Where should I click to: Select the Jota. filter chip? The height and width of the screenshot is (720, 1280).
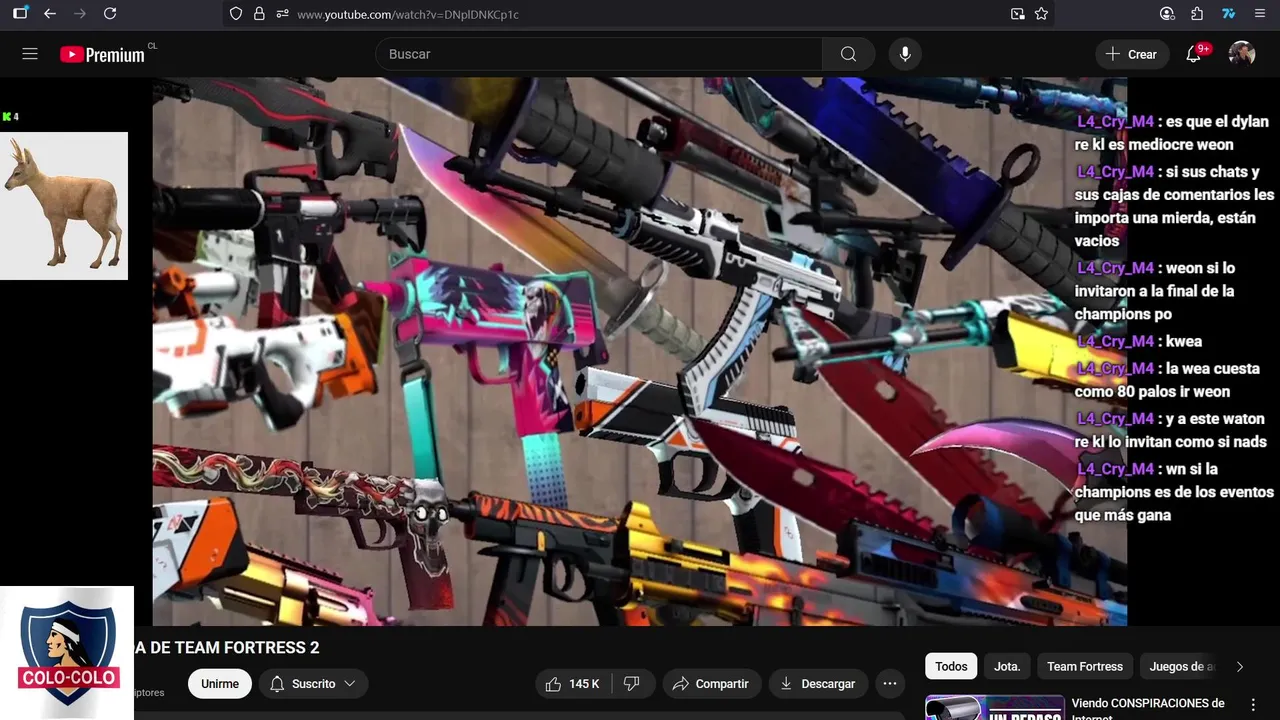coord(1007,666)
